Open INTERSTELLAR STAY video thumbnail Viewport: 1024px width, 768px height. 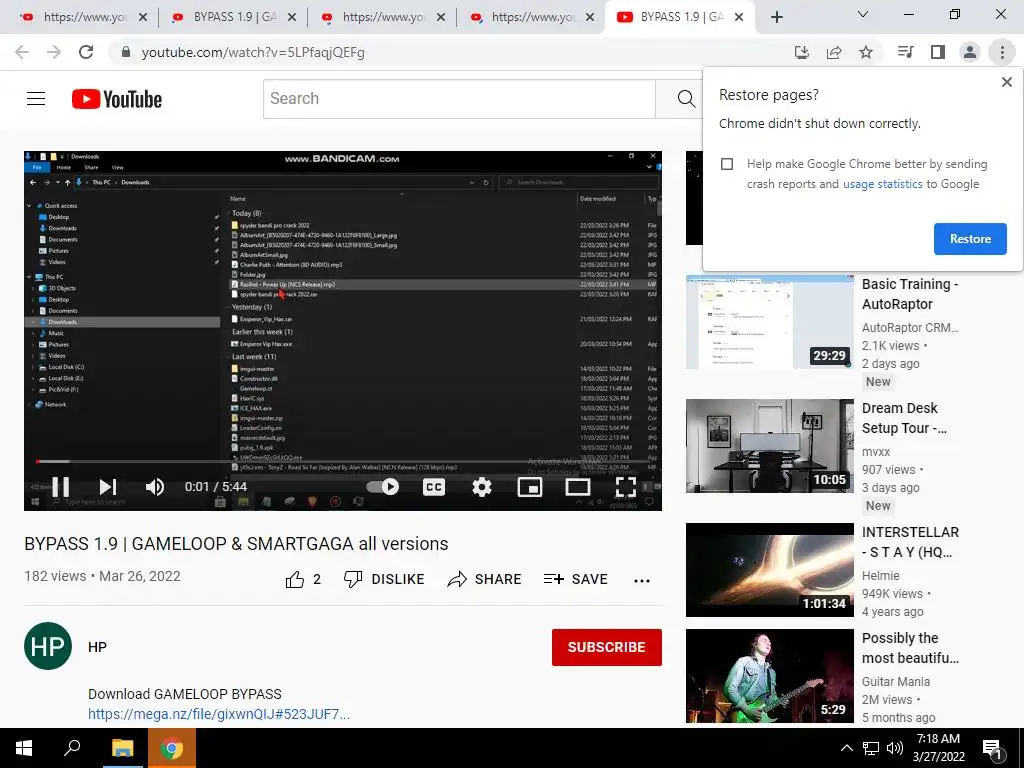pos(769,569)
